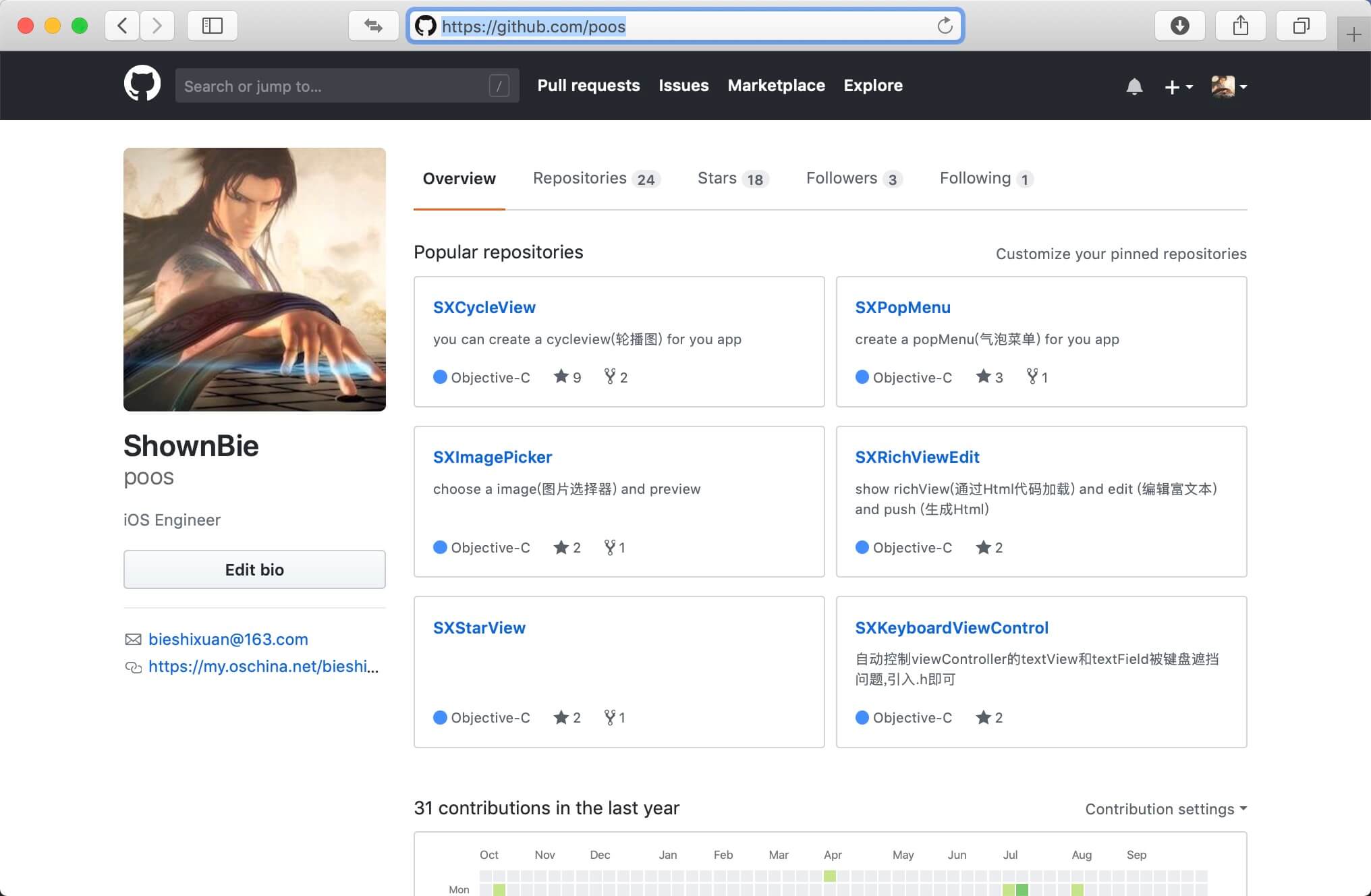Image resolution: width=1371 pixels, height=896 pixels.
Task: Show Safari downloads
Action: 1179,26
